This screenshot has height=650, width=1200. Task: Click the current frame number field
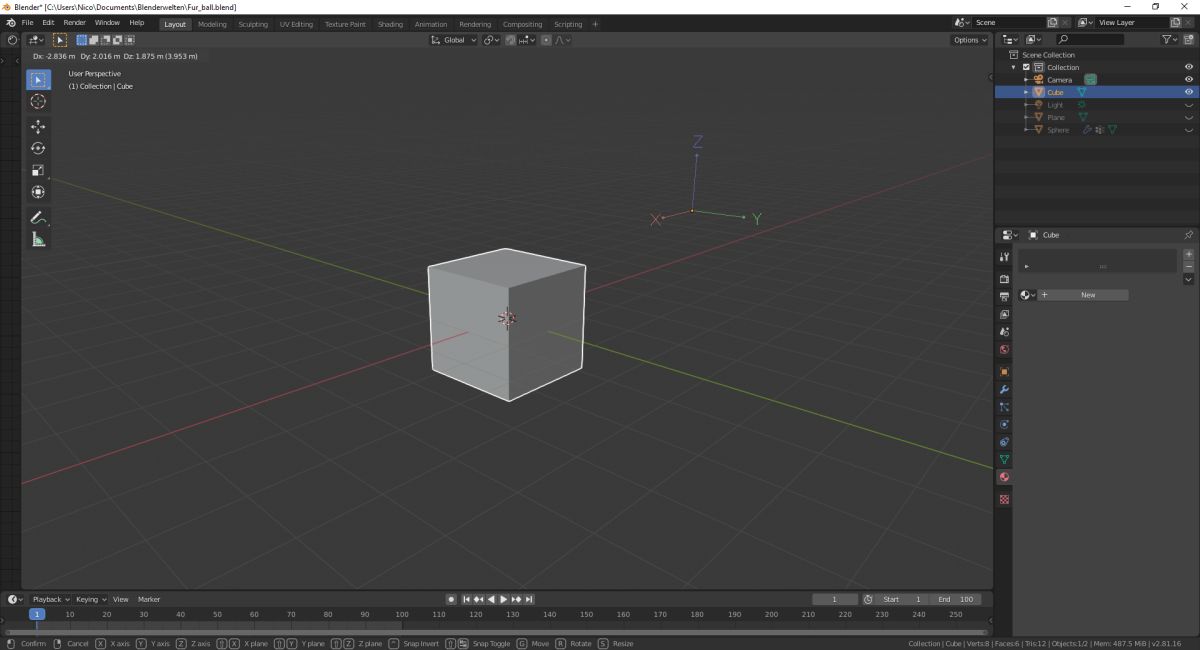(835, 599)
